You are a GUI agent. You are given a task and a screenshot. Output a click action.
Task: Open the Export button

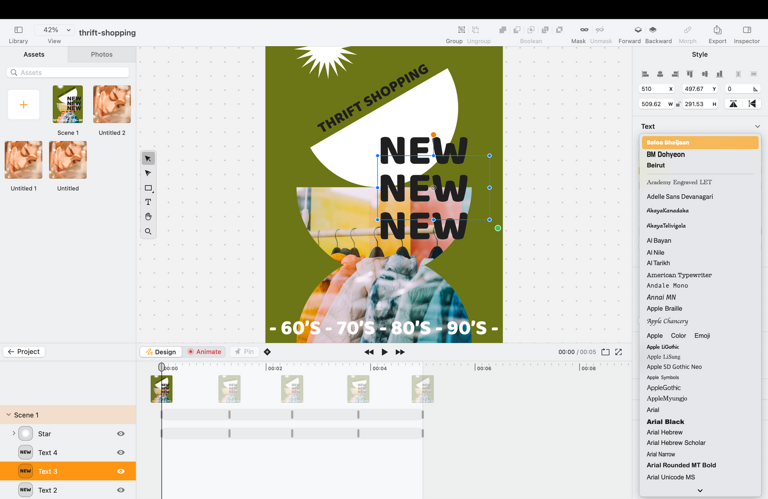point(717,30)
